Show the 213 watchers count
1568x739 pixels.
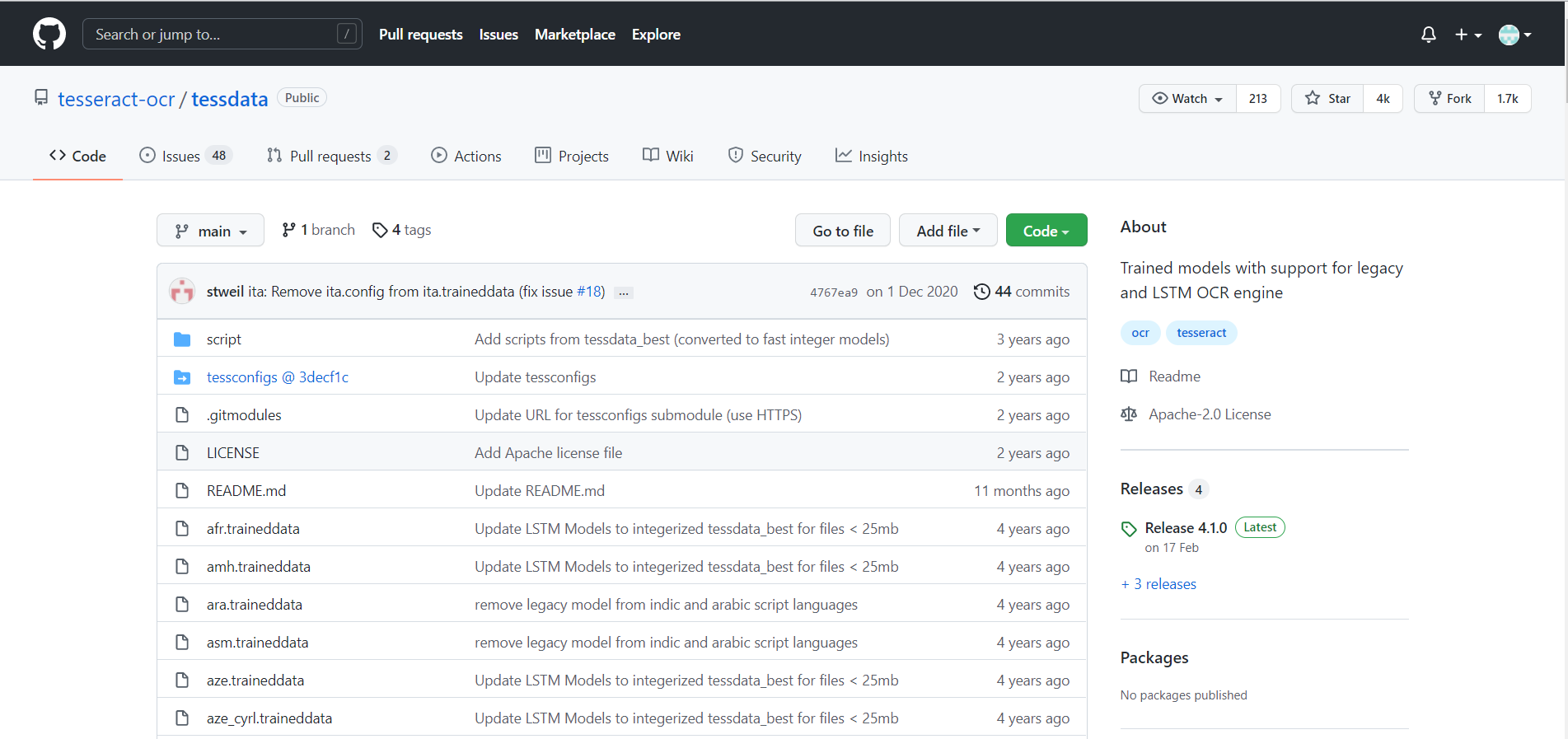1258,98
